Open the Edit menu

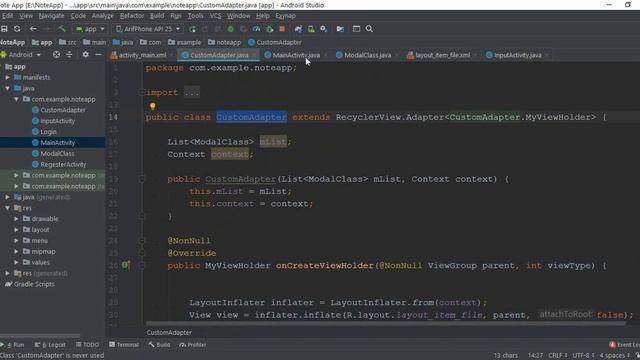(x=7, y=16)
